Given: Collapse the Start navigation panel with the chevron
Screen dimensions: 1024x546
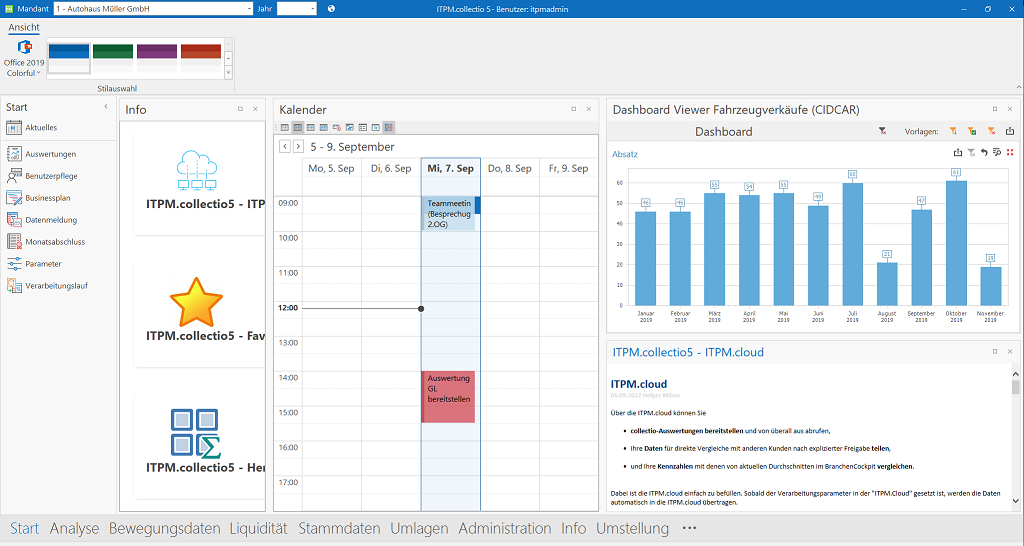Looking at the screenshot, I should [106, 106].
